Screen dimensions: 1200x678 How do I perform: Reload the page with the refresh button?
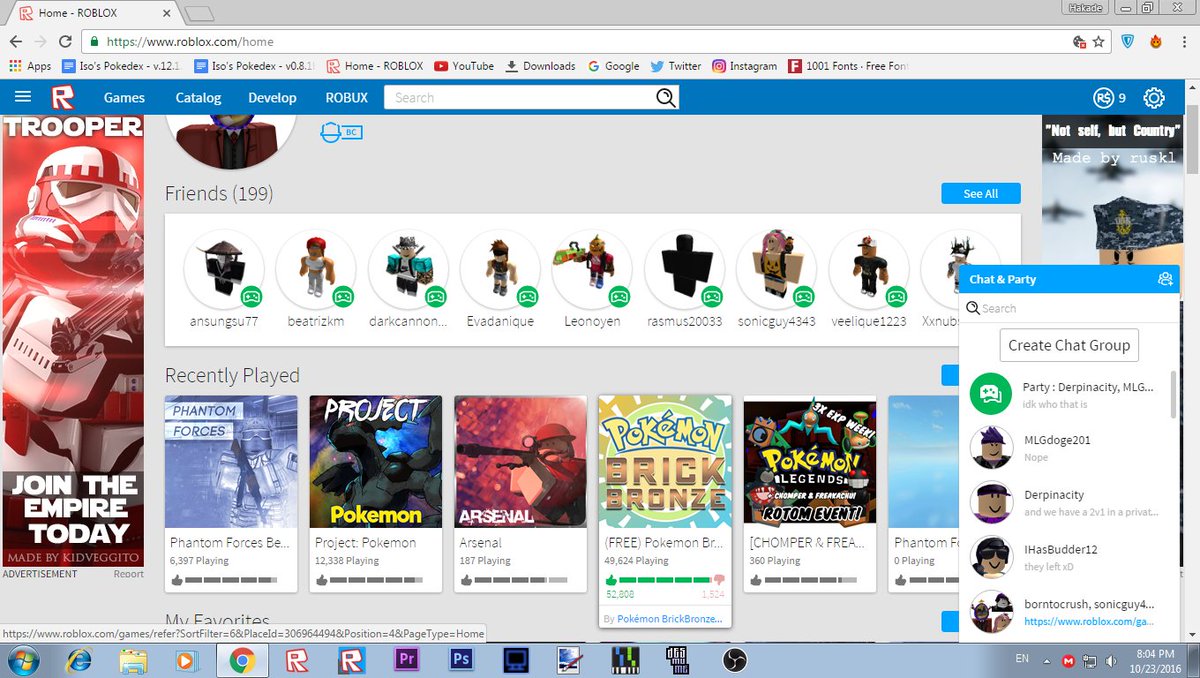coord(65,42)
